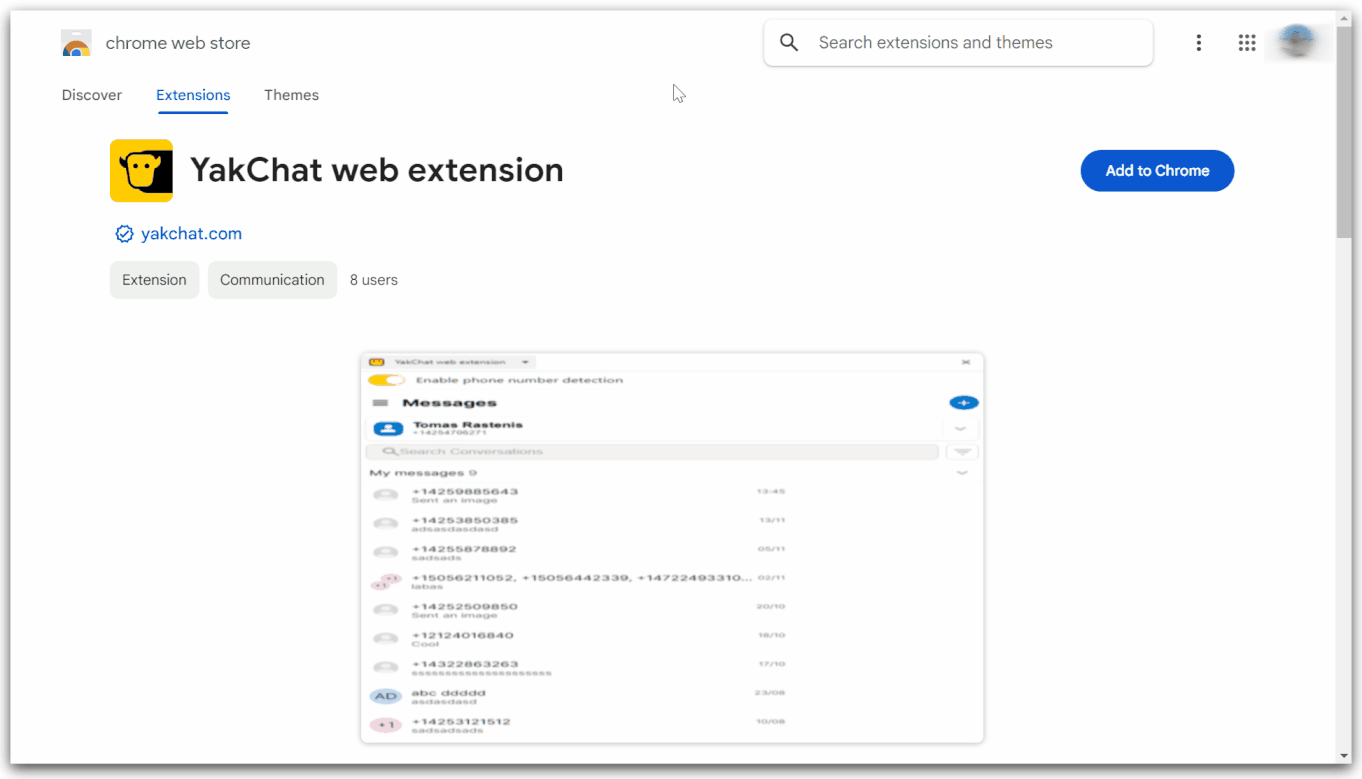The image size is (1362, 779).
Task: Open the blurred account profile avatar
Action: [1296, 43]
